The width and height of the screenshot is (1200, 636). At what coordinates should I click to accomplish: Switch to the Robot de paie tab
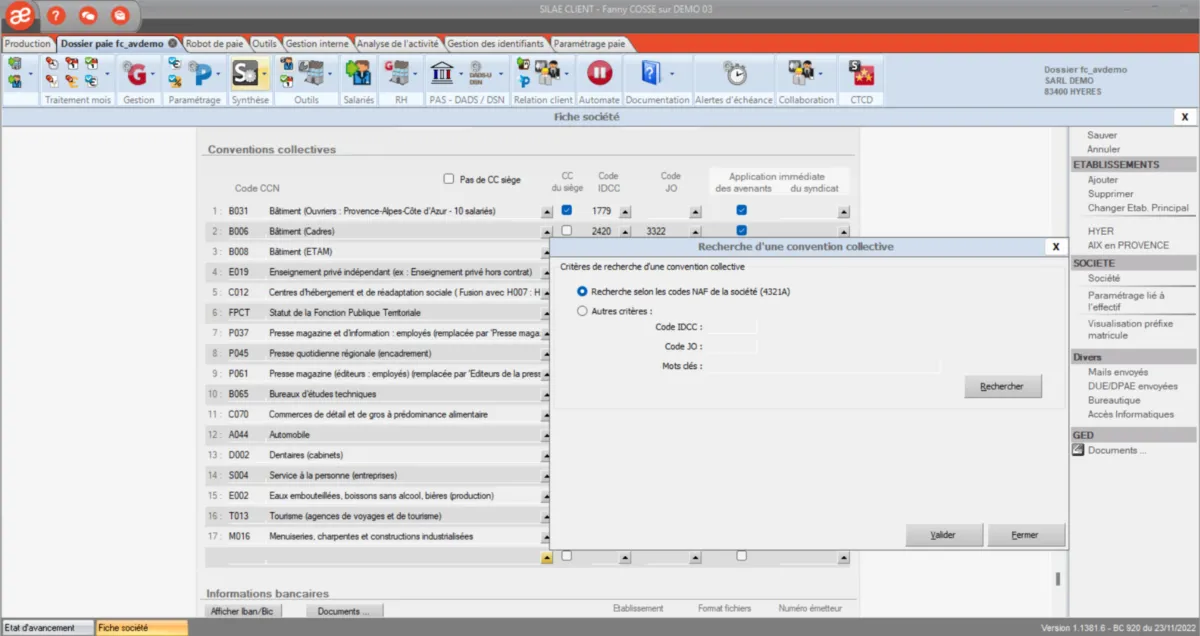coord(214,44)
